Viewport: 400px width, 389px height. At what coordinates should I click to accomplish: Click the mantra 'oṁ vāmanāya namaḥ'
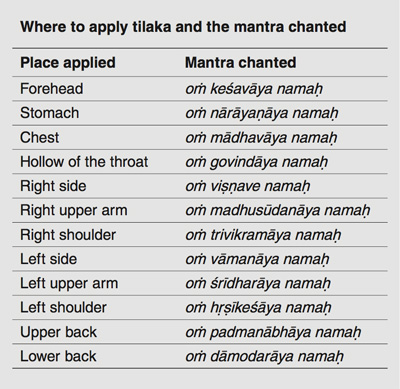click(x=257, y=259)
